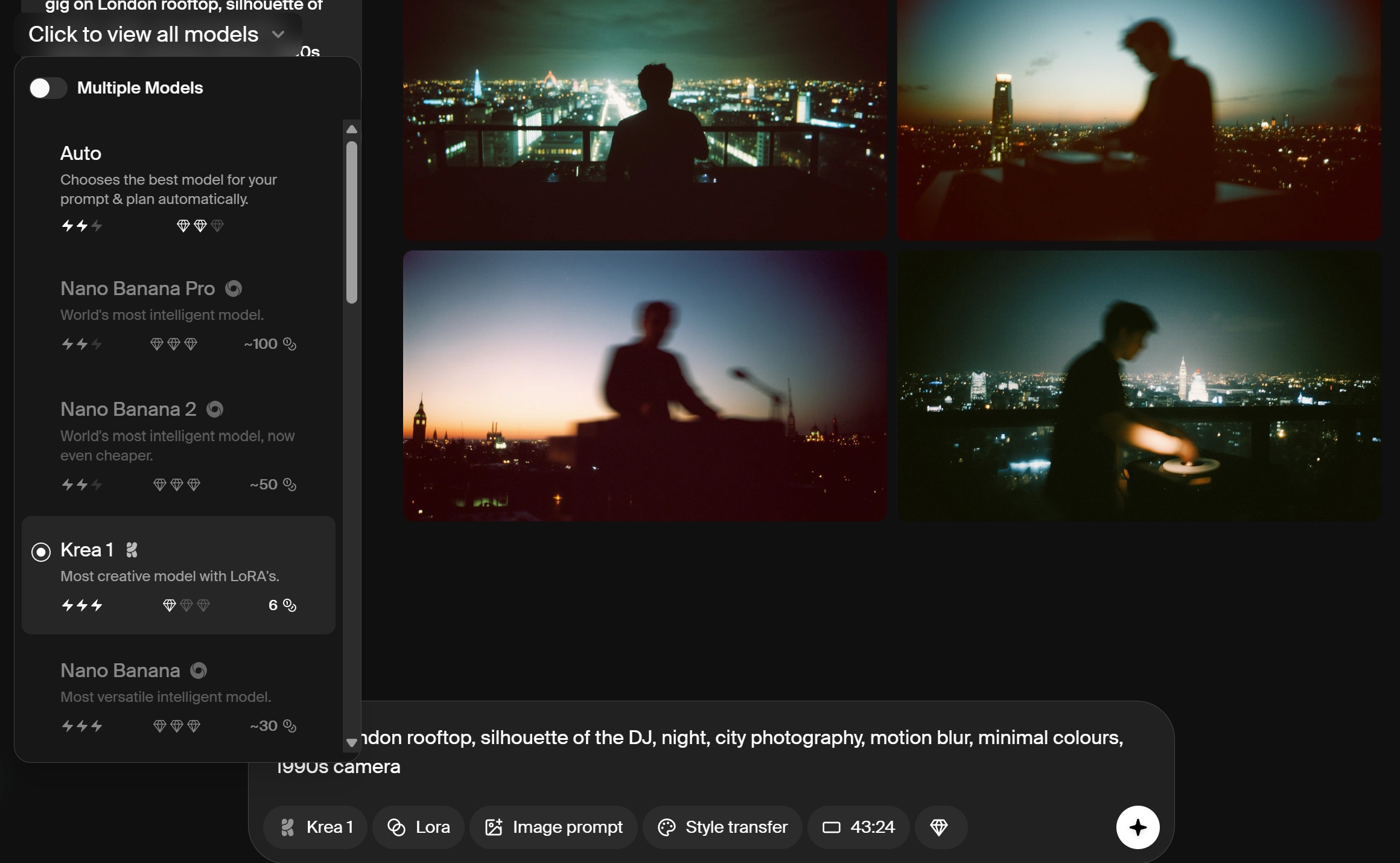Click the sparkle generate button
Viewport: 1400px width, 863px height.
click(x=1137, y=827)
